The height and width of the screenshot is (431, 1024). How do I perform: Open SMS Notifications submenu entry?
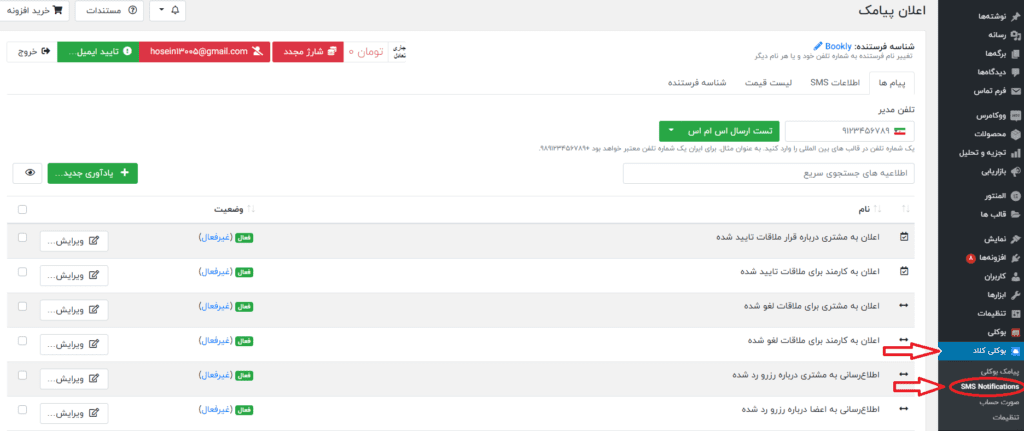(988, 387)
